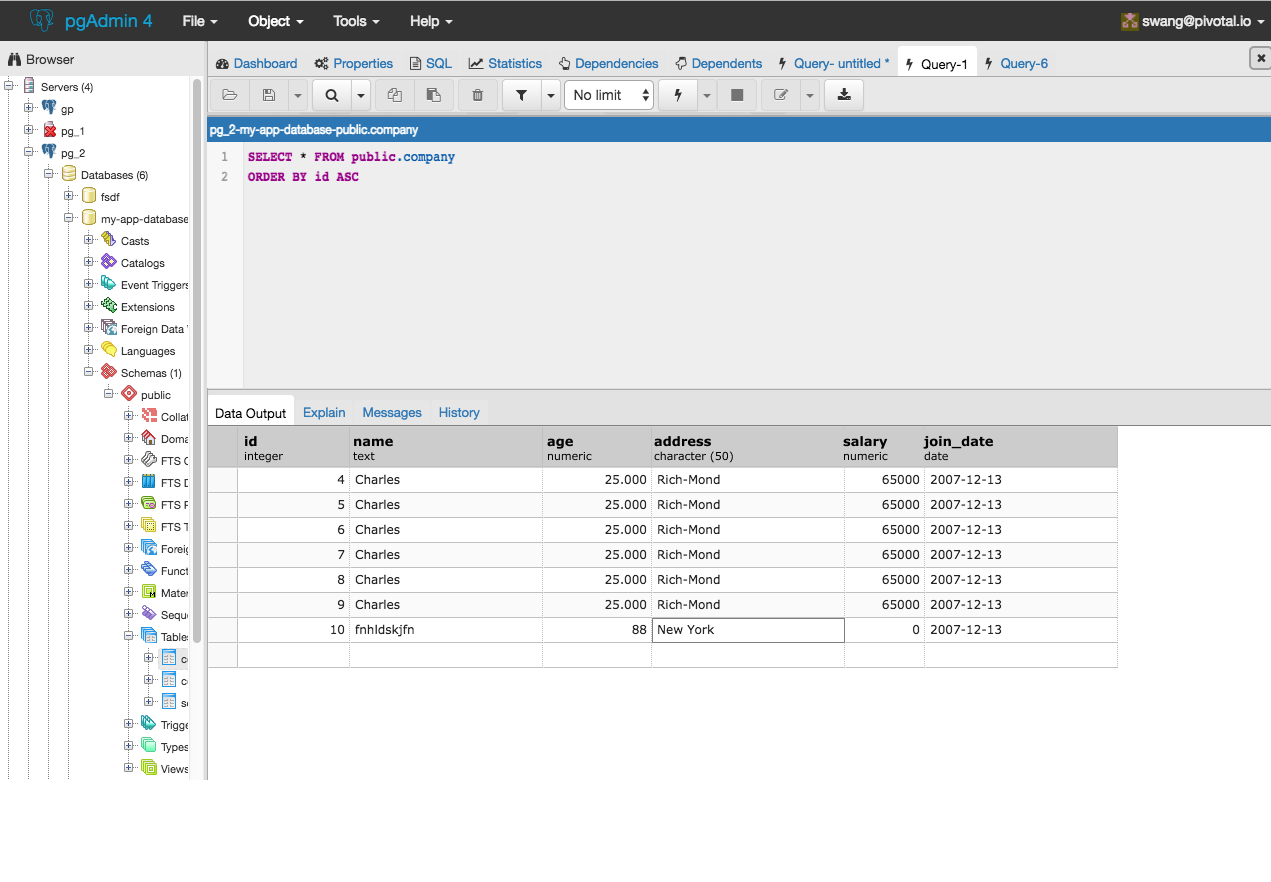The height and width of the screenshot is (882, 1271).
Task: Click the Paste clipboard icon
Action: 433,95
